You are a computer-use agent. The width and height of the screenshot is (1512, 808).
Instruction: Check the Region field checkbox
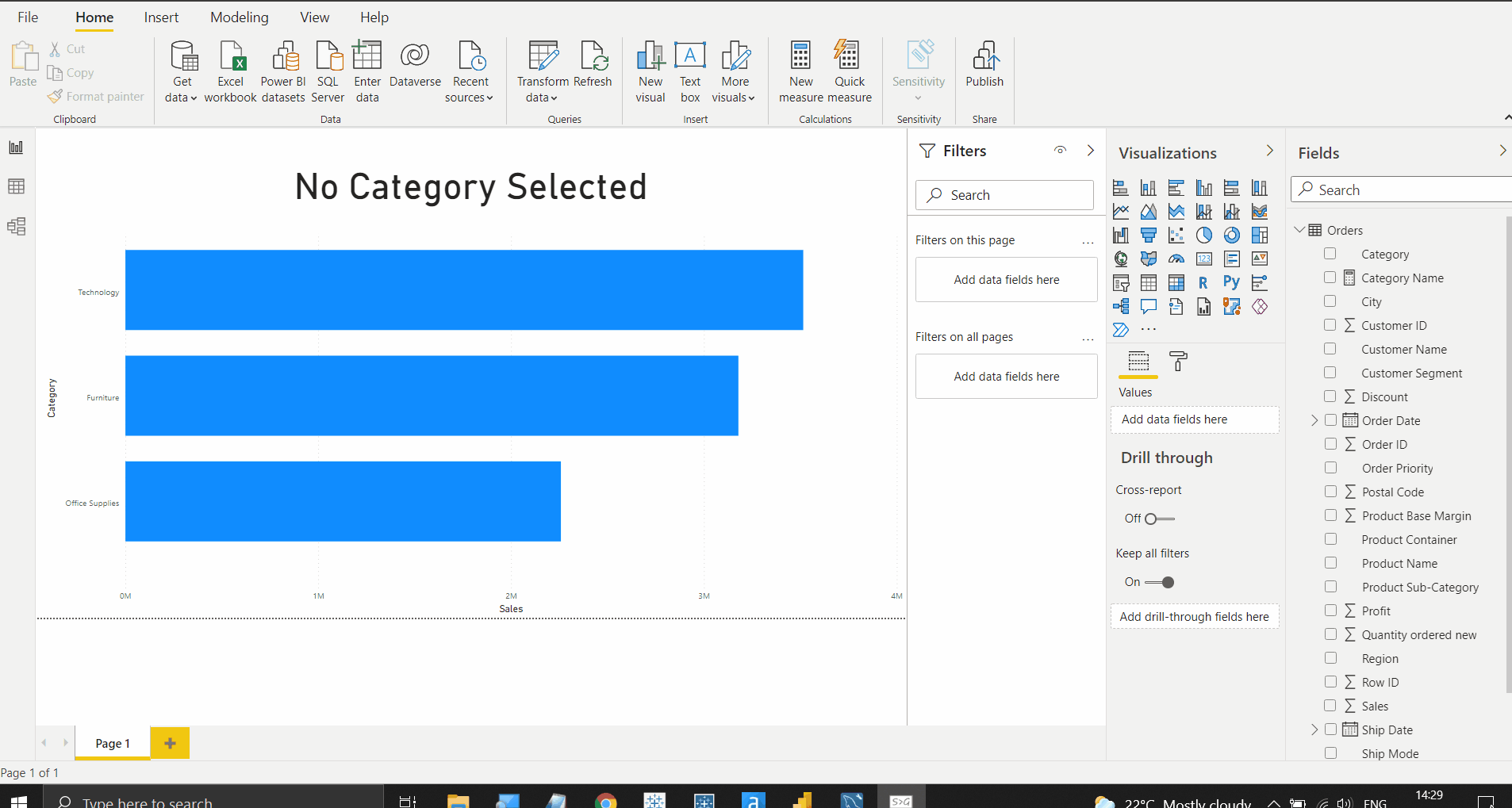click(x=1331, y=658)
